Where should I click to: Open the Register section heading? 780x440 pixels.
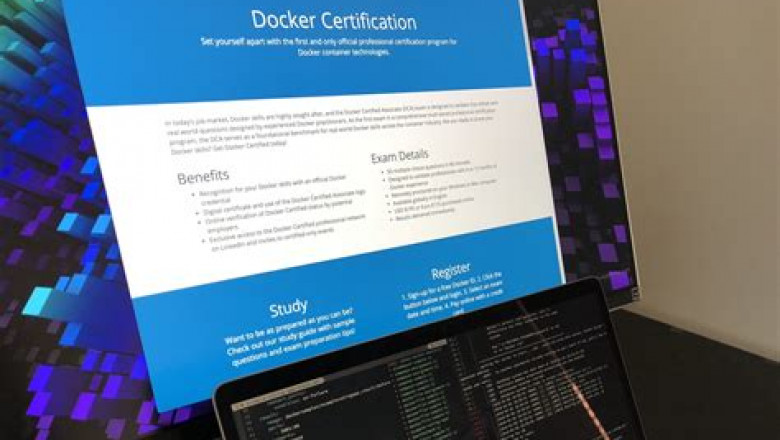[451, 271]
